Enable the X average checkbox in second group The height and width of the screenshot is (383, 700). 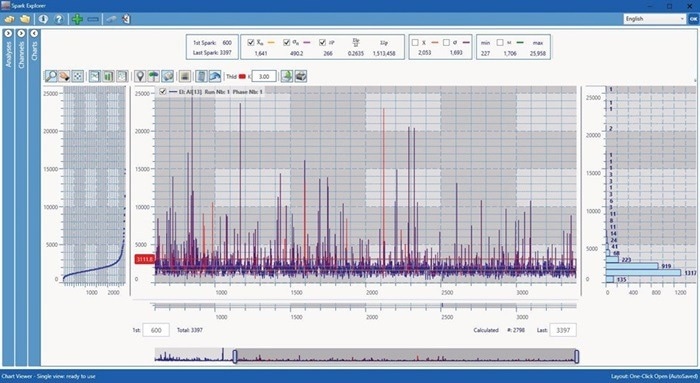pos(415,42)
